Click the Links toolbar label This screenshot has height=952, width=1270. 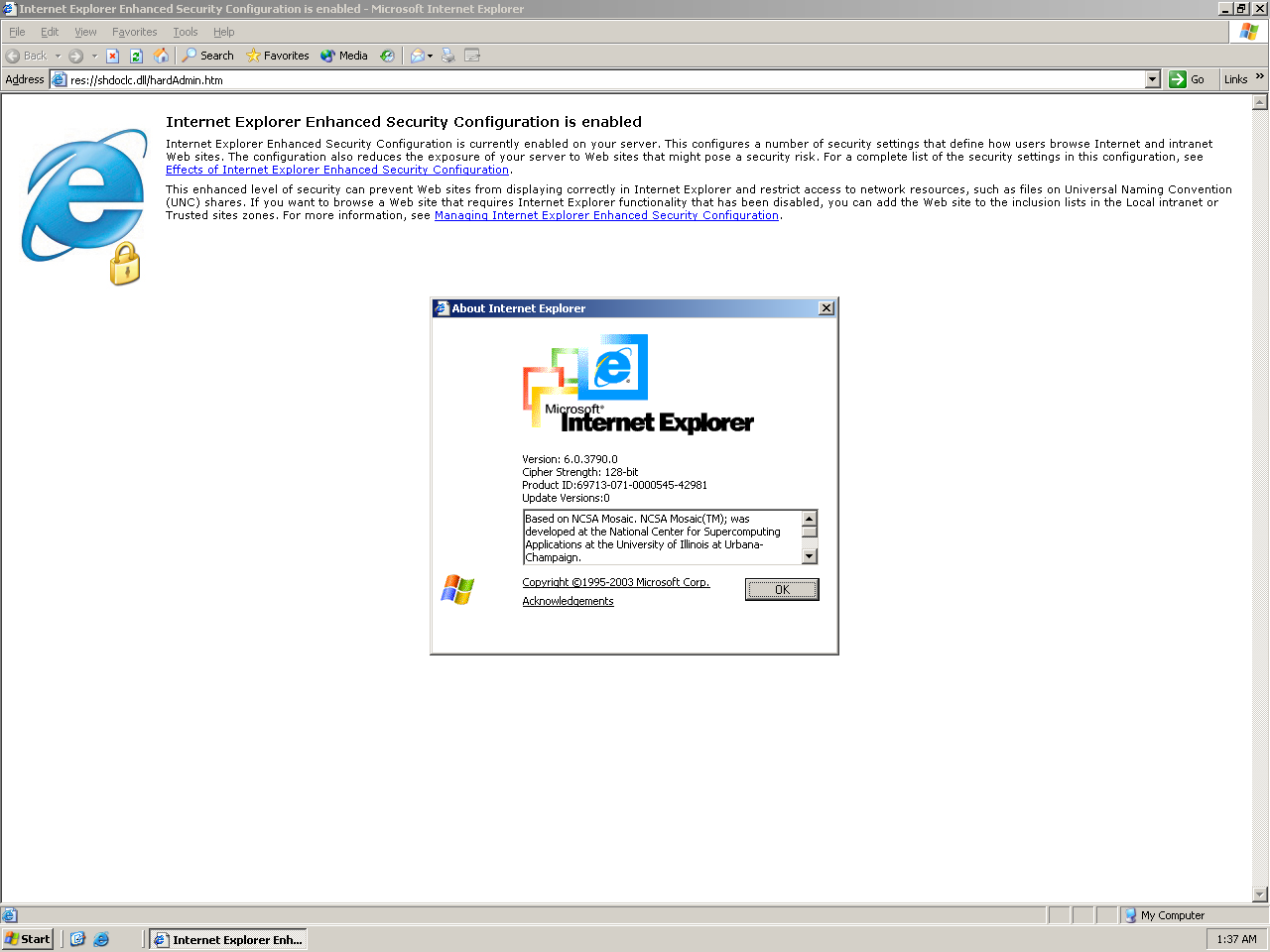click(x=1235, y=79)
